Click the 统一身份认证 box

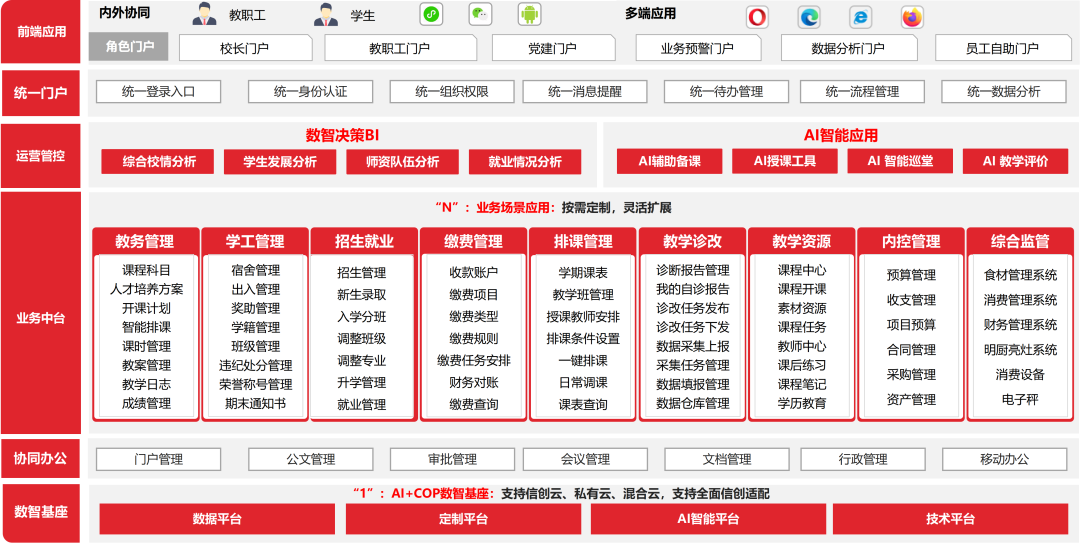[311, 92]
